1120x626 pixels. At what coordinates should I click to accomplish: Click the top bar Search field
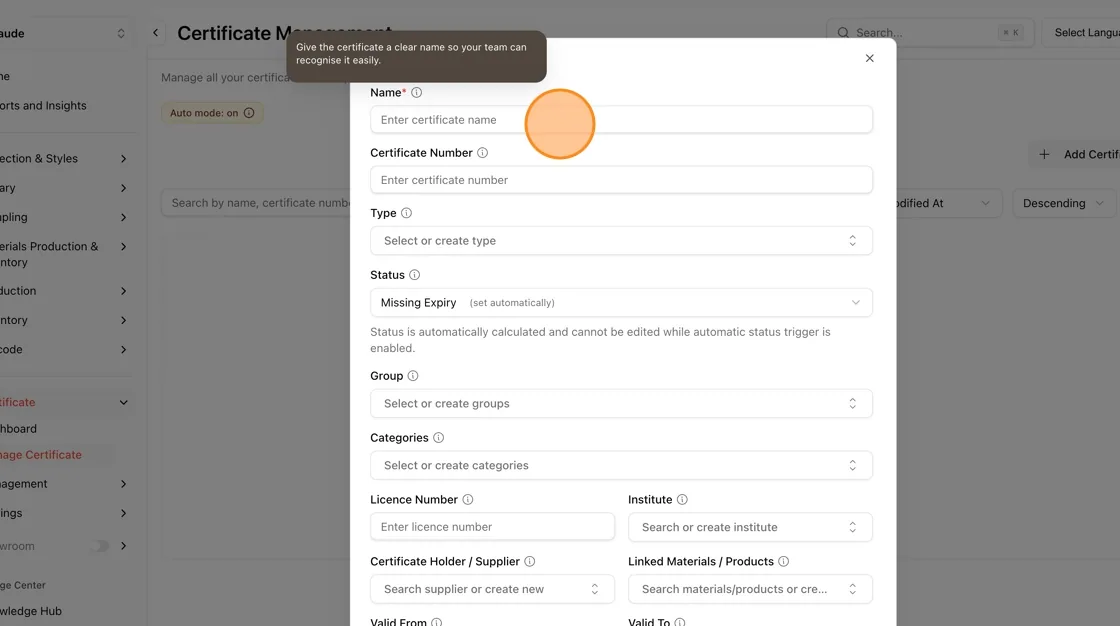tap(930, 33)
